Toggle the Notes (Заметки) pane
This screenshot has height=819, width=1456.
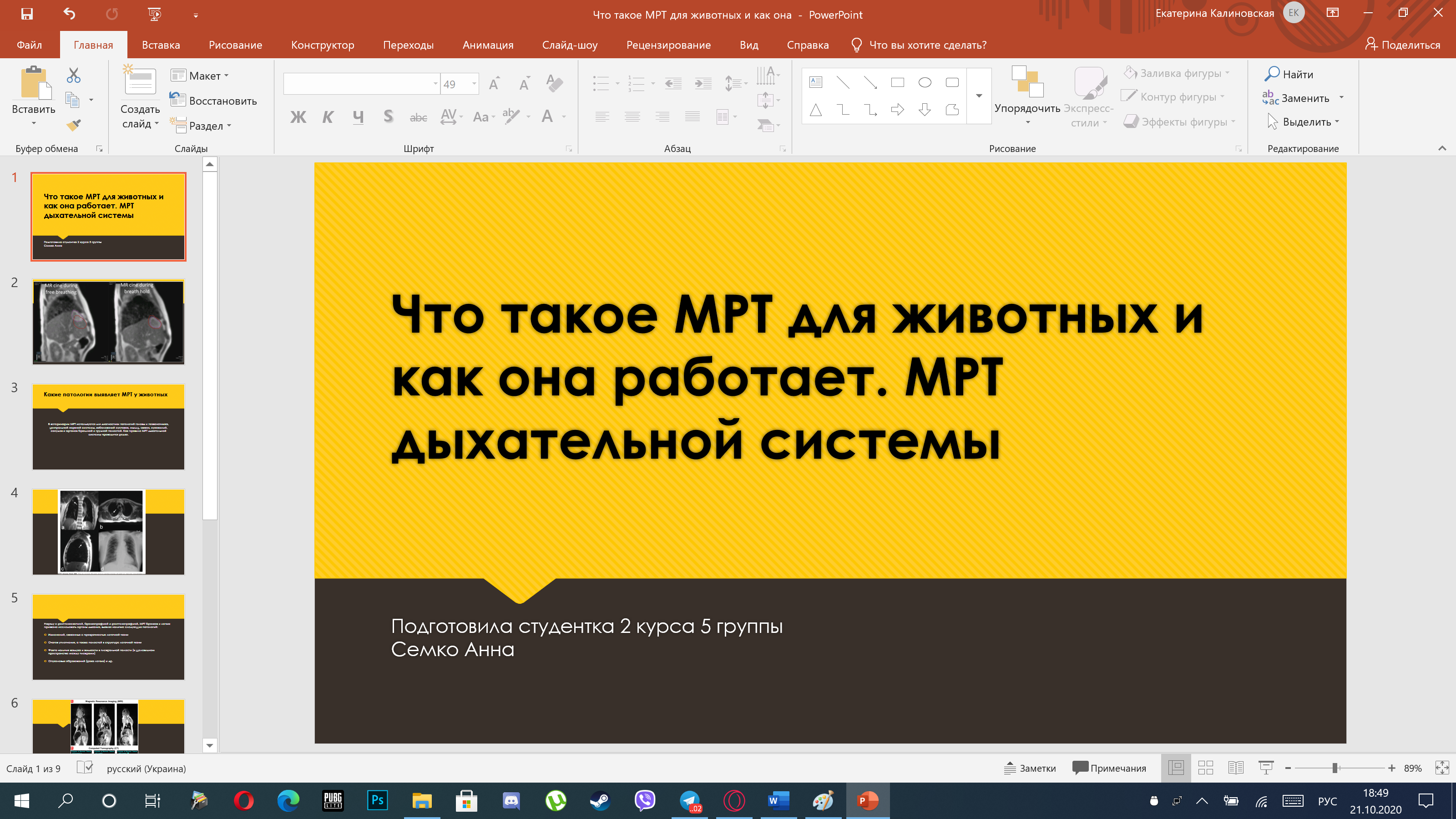[x=1029, y=768]
